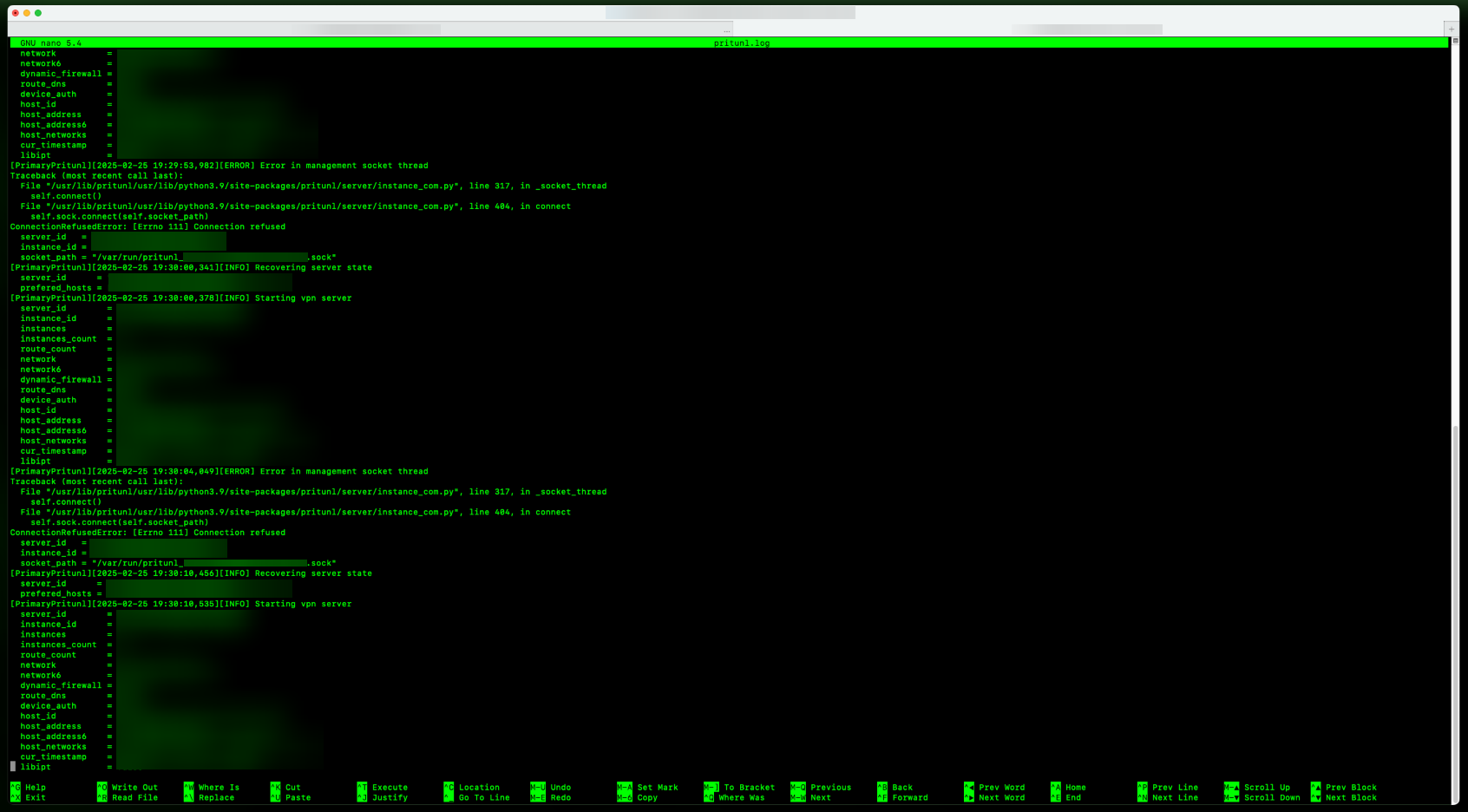Maximize the terminal window with green button
The image size is (1468, 812).
point(38,13)
